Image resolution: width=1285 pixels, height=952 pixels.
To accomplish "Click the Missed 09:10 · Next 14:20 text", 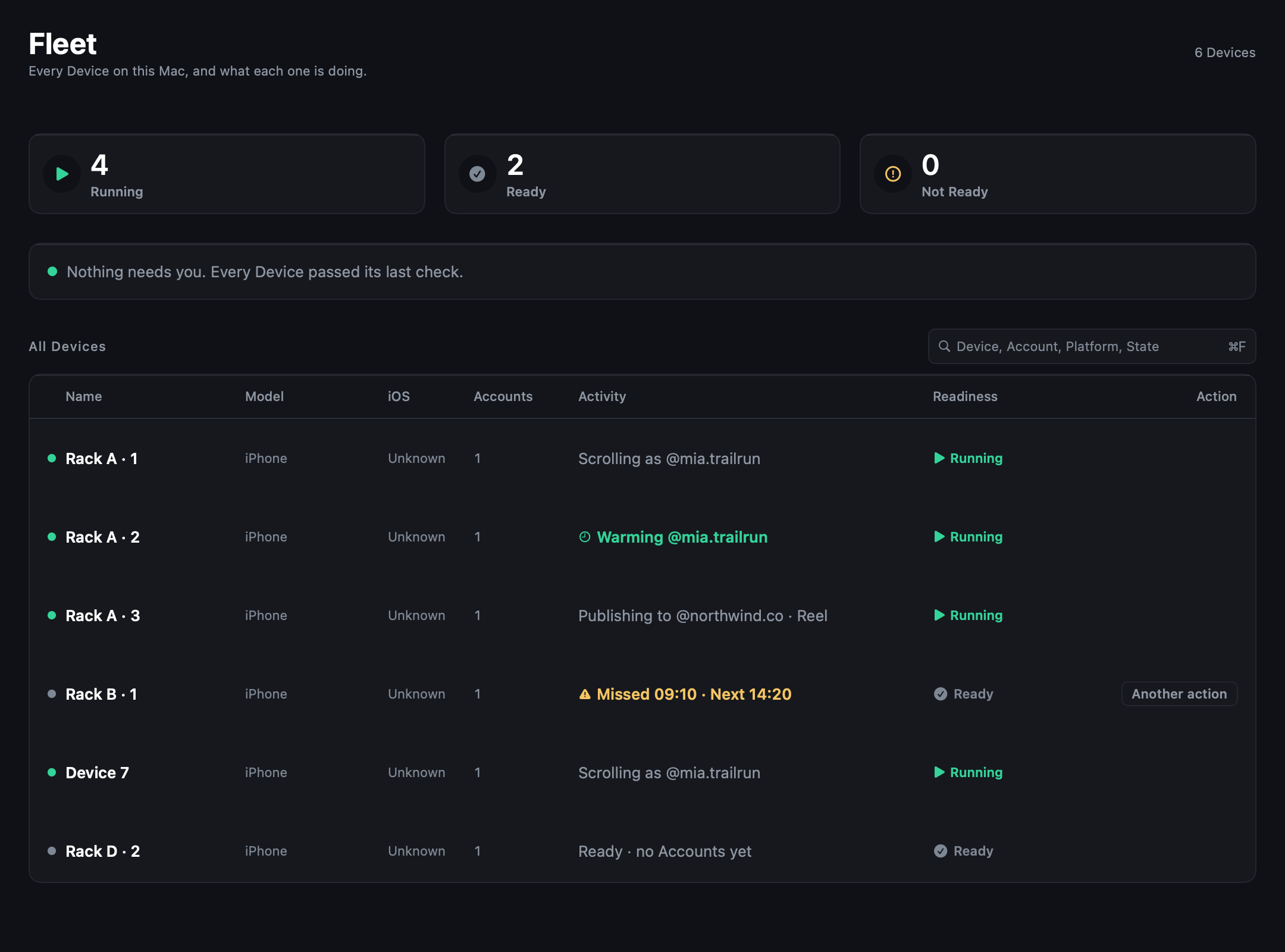I will 694,694.
